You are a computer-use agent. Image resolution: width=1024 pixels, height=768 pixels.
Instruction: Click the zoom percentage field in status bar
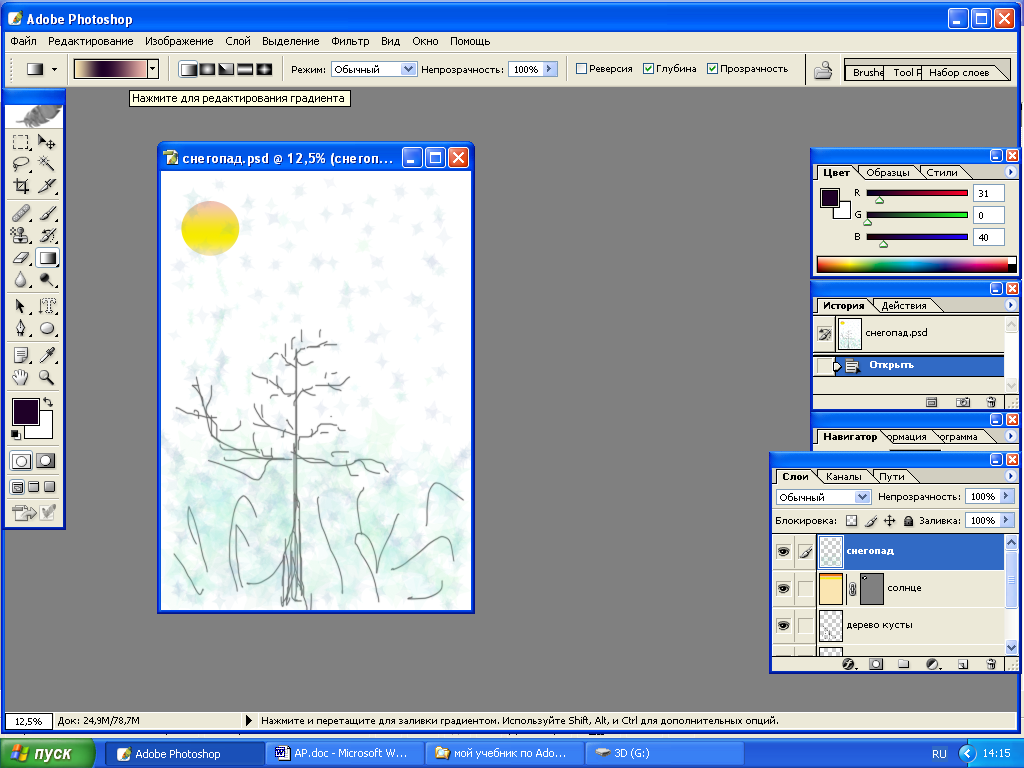[x=29, y=721]
